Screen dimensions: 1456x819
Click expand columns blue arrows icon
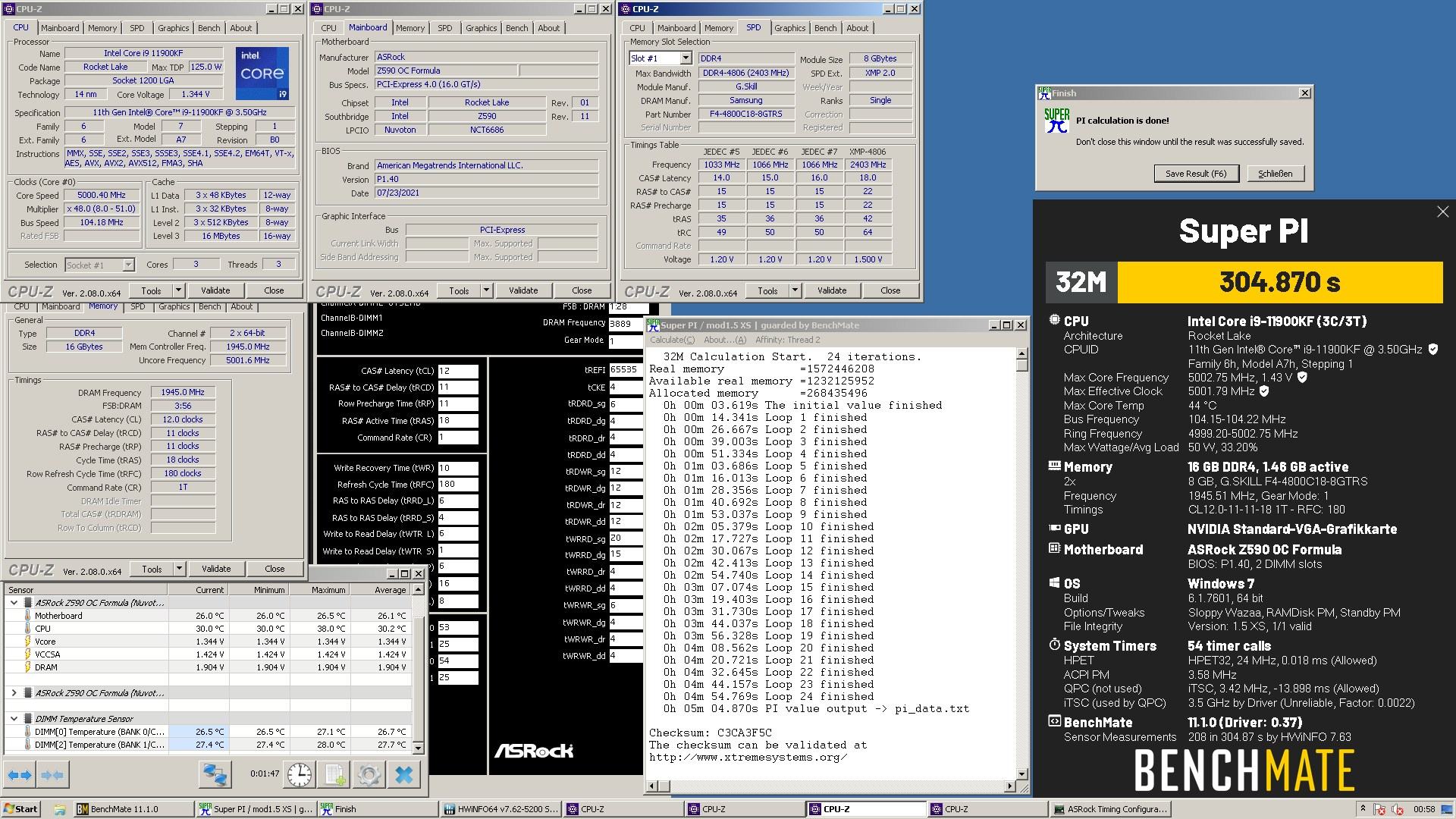(x=20, y=774)
